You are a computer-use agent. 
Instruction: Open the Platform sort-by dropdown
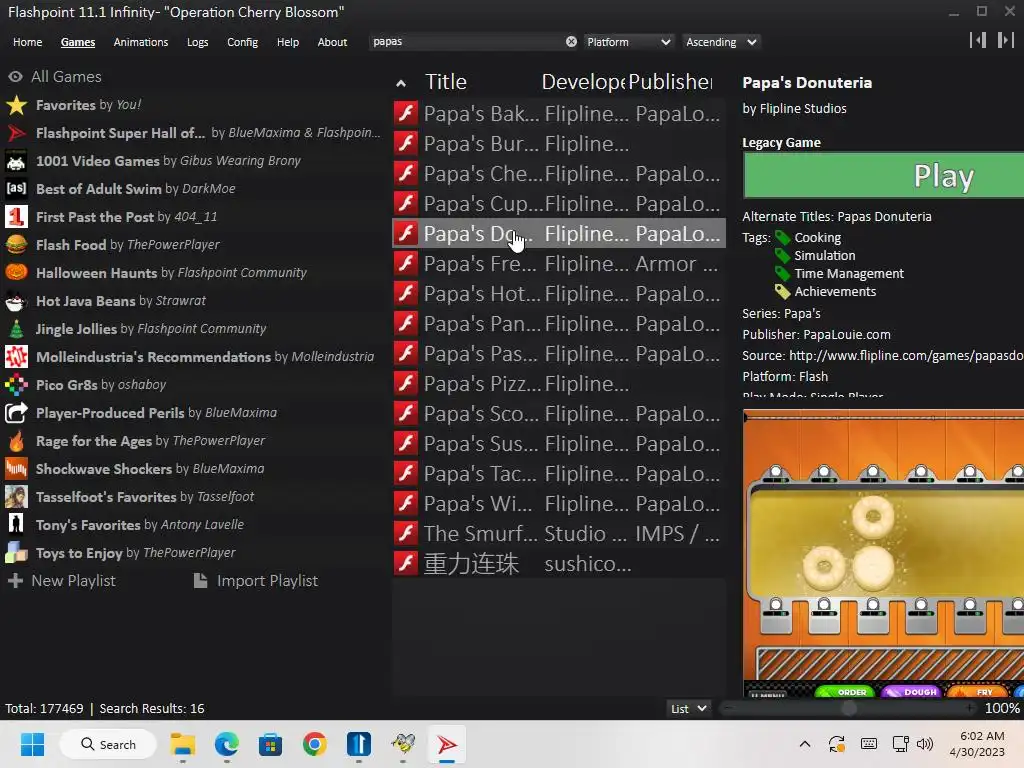tap(628, 42)
